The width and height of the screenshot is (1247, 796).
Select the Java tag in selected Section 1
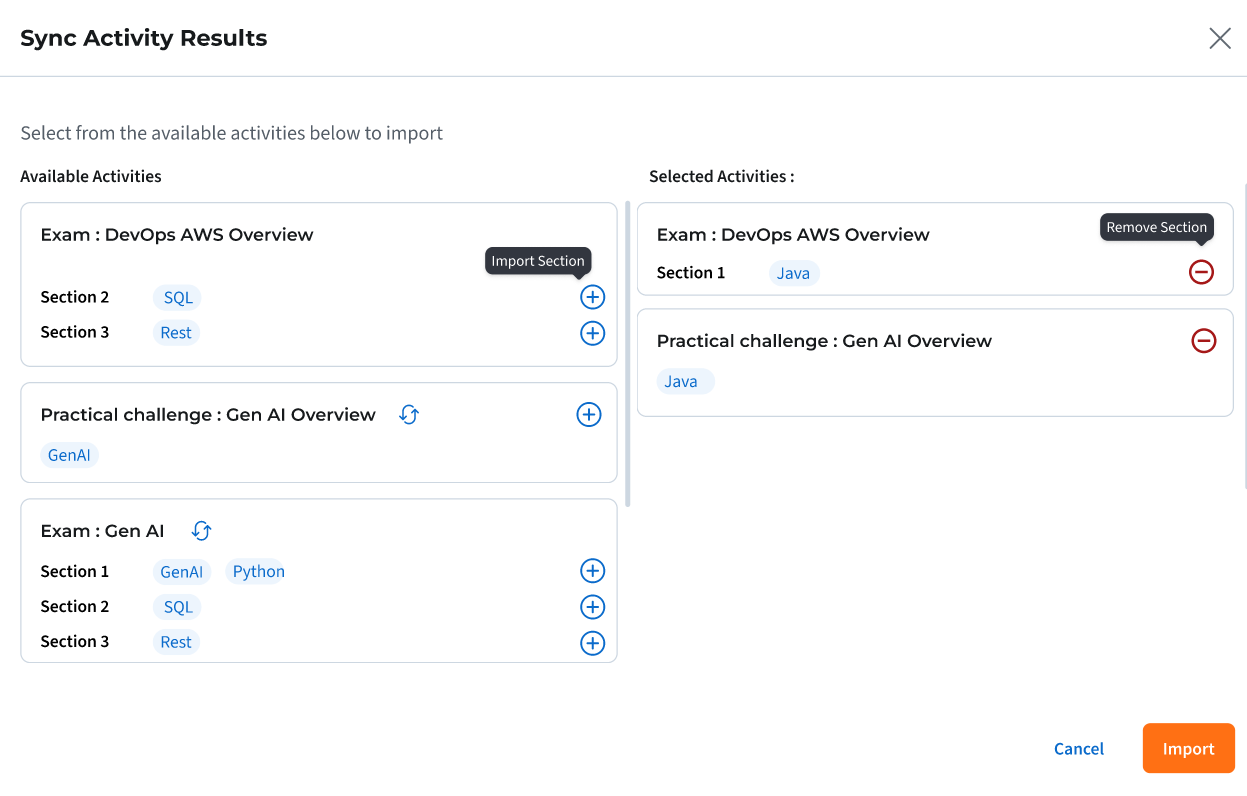pos(793,273)
